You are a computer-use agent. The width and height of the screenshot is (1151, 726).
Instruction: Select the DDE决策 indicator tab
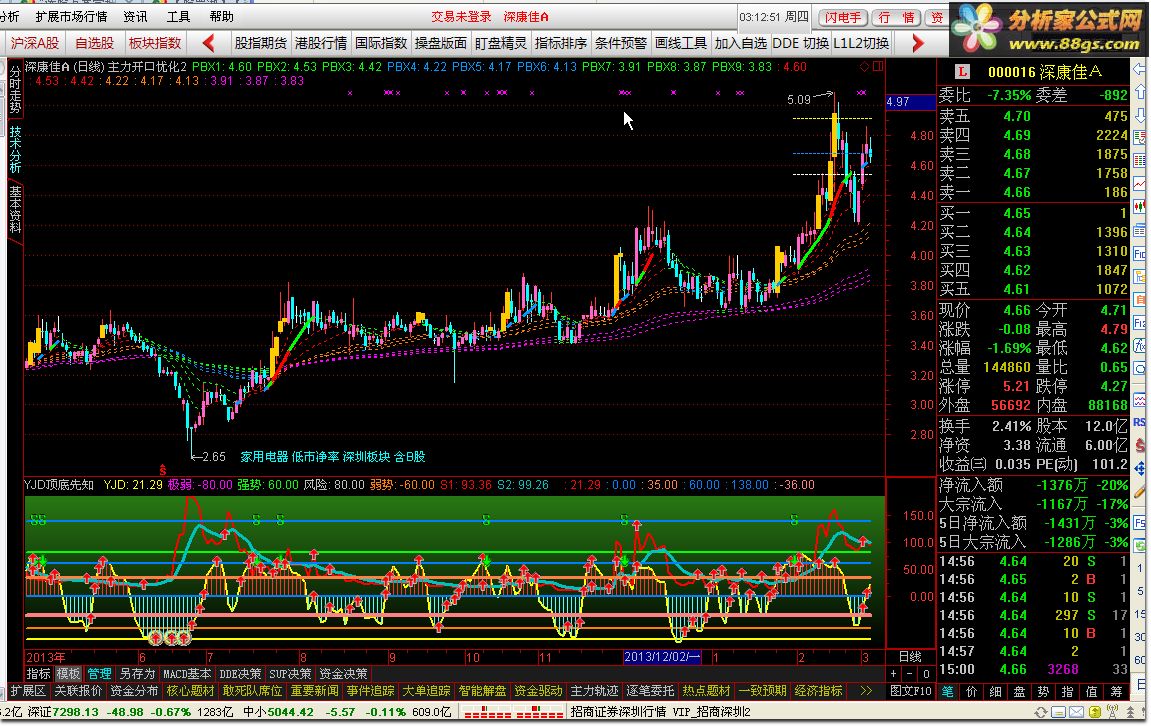tap(240, 674)
